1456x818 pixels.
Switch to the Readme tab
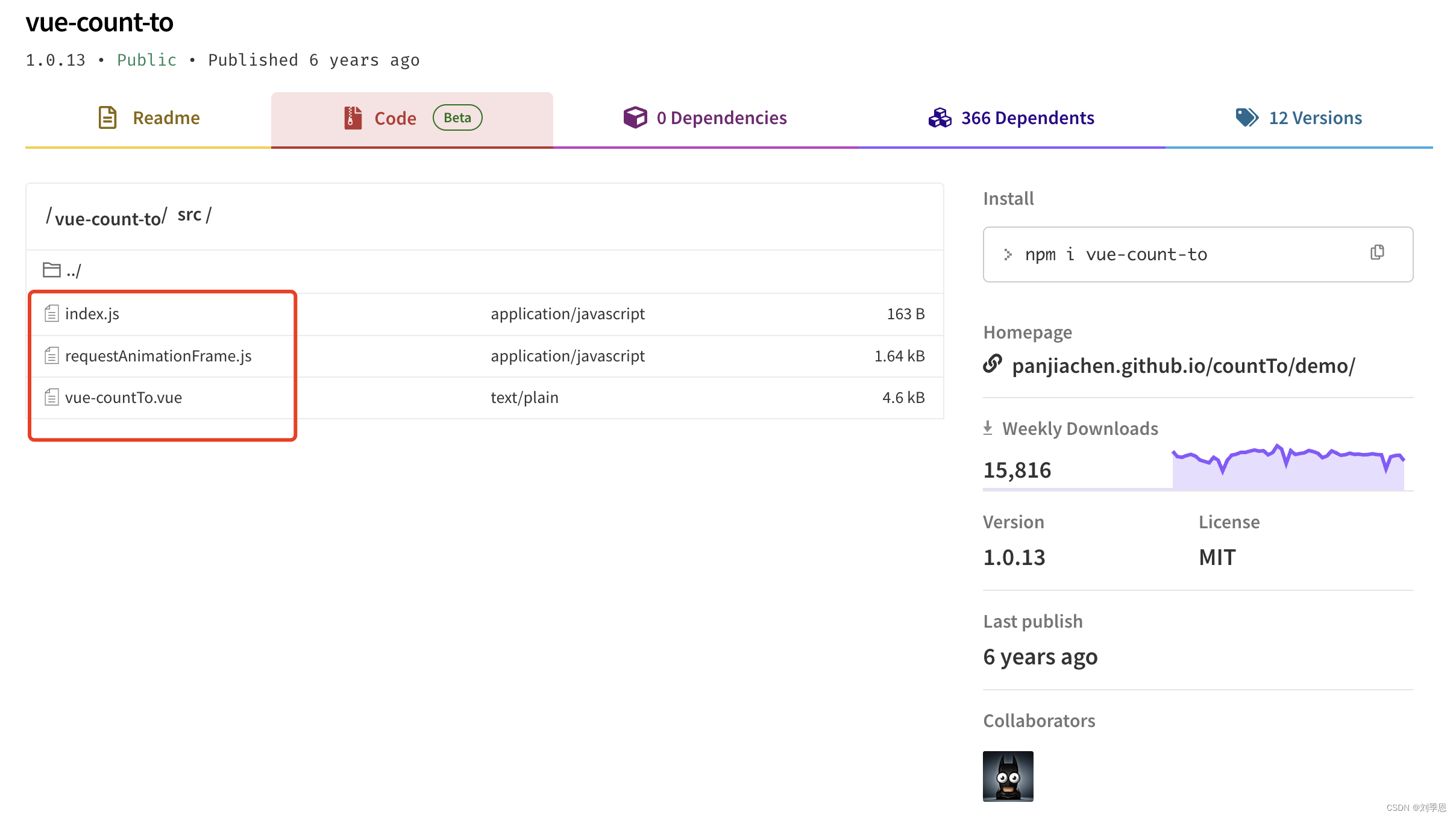point(166,118)
